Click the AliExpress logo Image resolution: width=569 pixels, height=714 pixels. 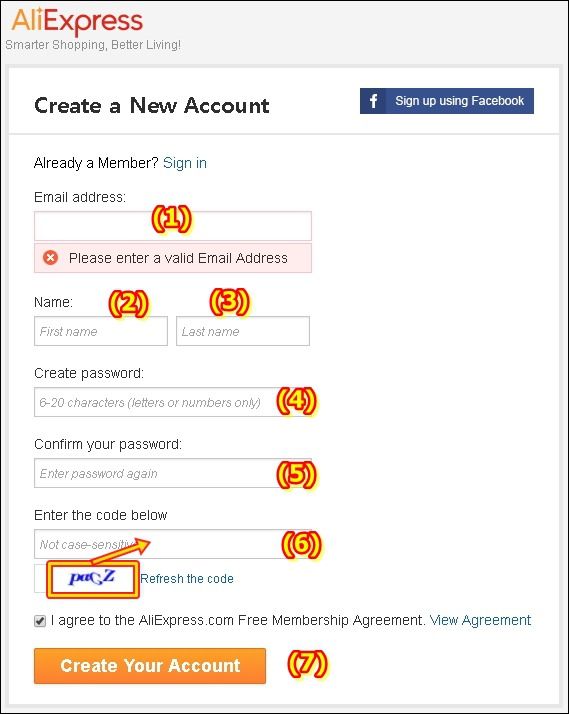coord(77,21)
